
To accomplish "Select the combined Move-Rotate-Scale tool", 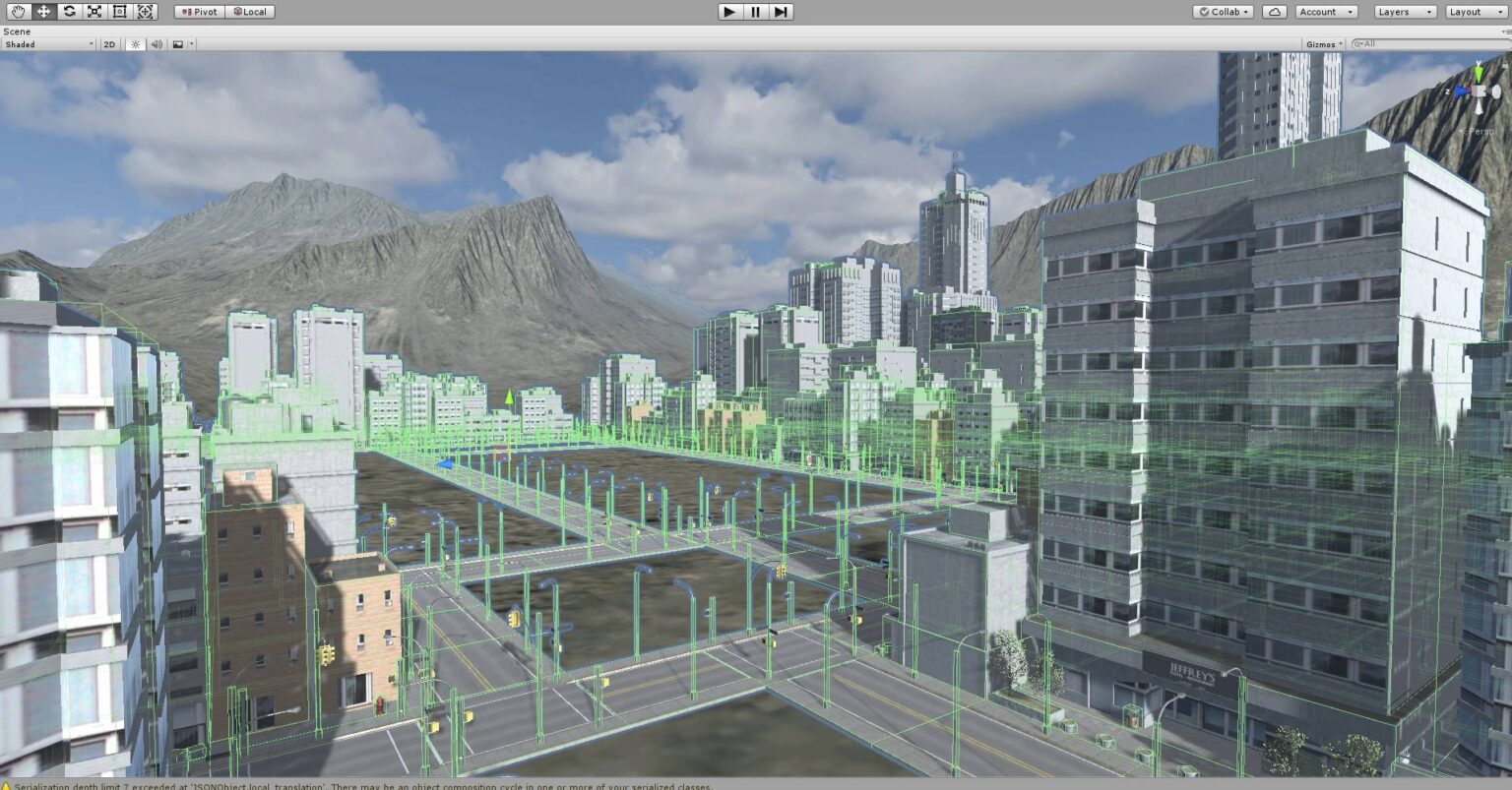I will click(x=145, y=11).
